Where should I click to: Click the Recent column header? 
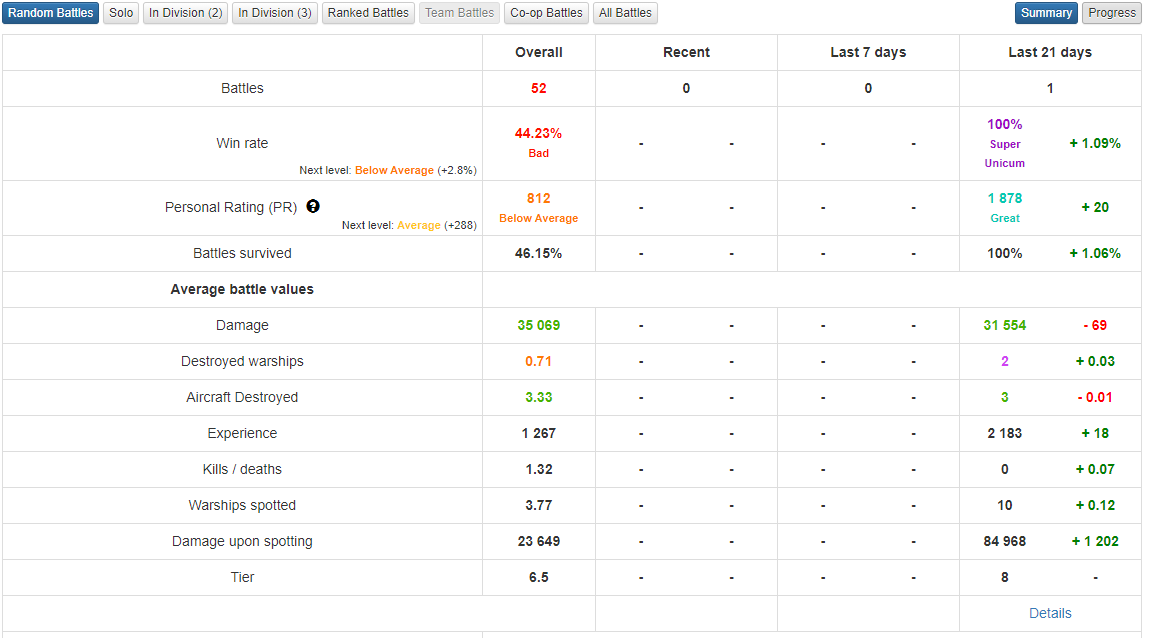tap(686, 52)
